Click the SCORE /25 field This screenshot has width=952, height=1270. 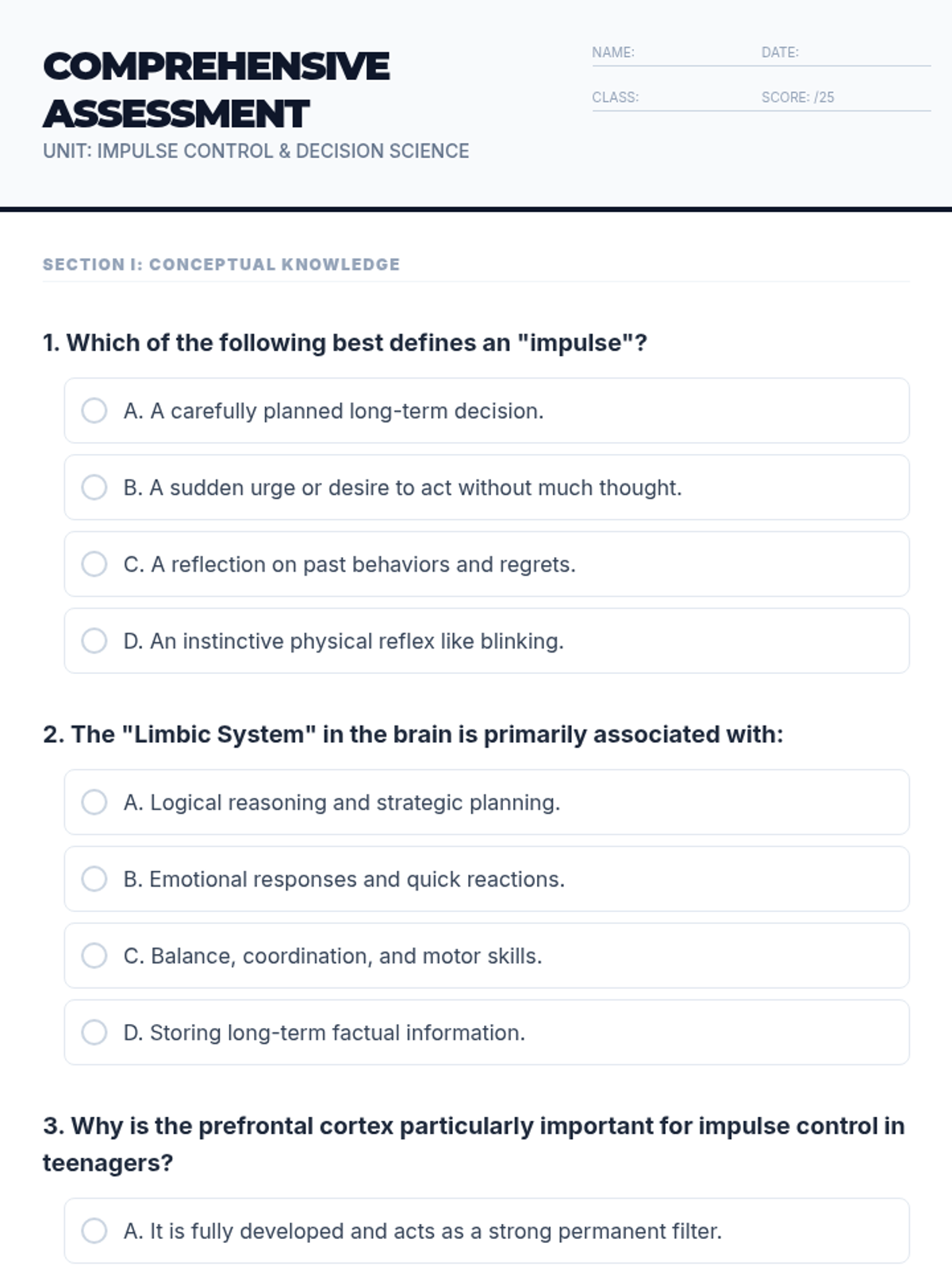[x=845, y=98]
